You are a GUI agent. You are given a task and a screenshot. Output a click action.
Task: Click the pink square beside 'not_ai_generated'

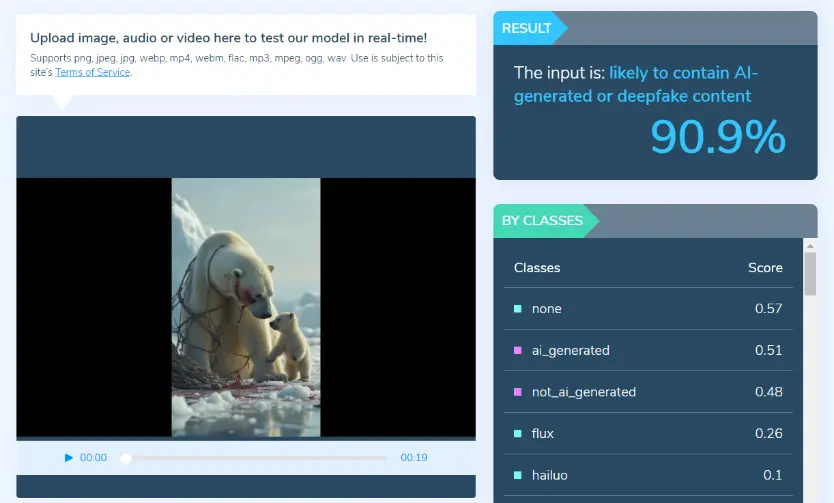click(x=518, y=392)
